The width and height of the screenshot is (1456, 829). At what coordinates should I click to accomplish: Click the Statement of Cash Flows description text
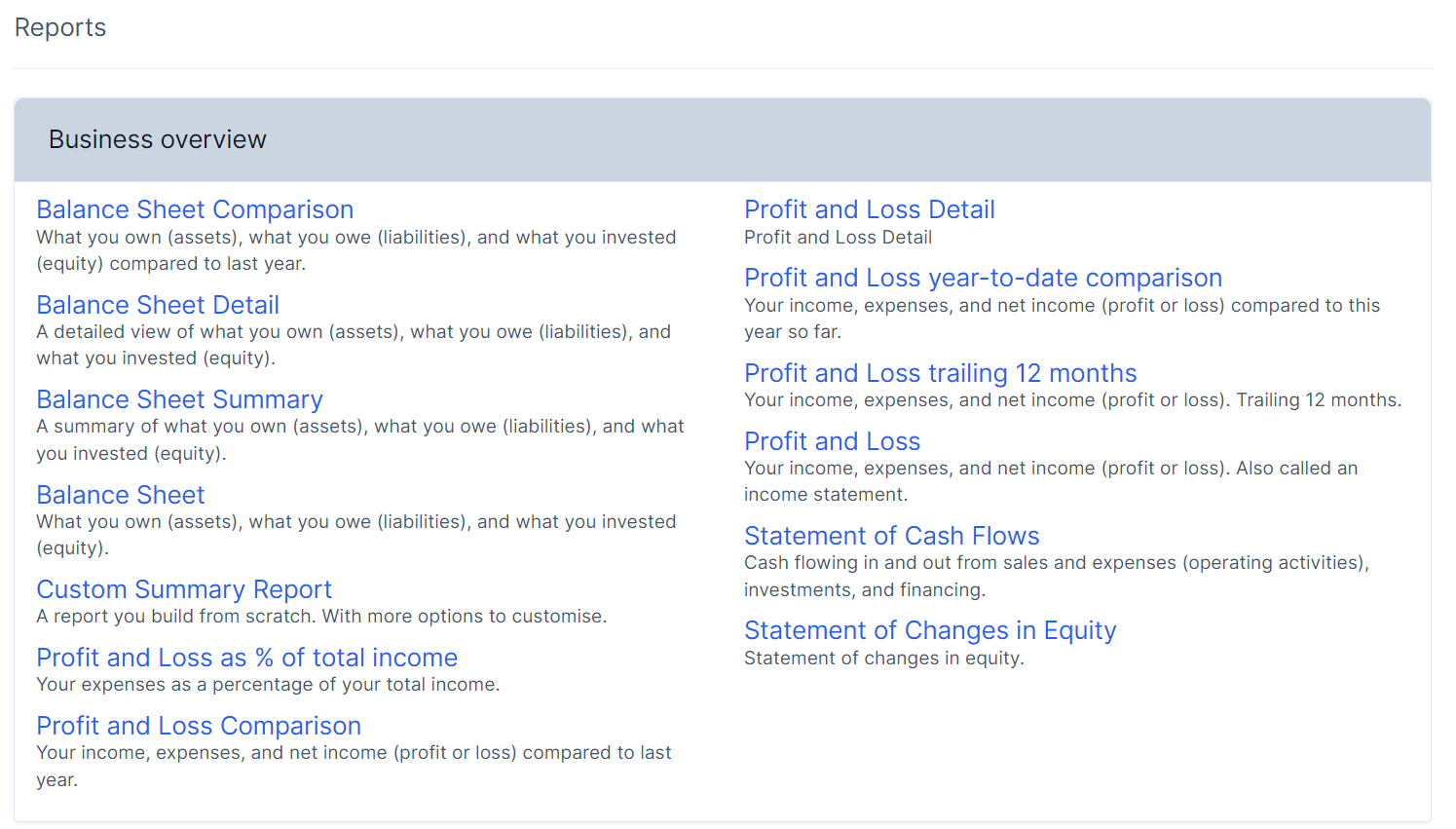(1056, 576)
